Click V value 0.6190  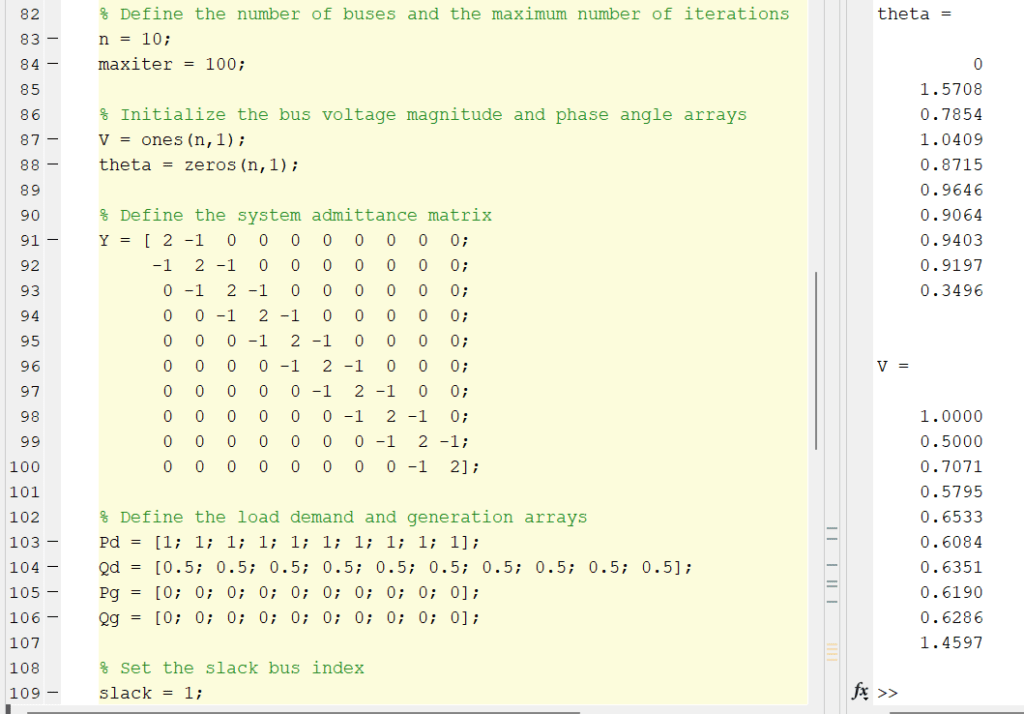point(951,592)
